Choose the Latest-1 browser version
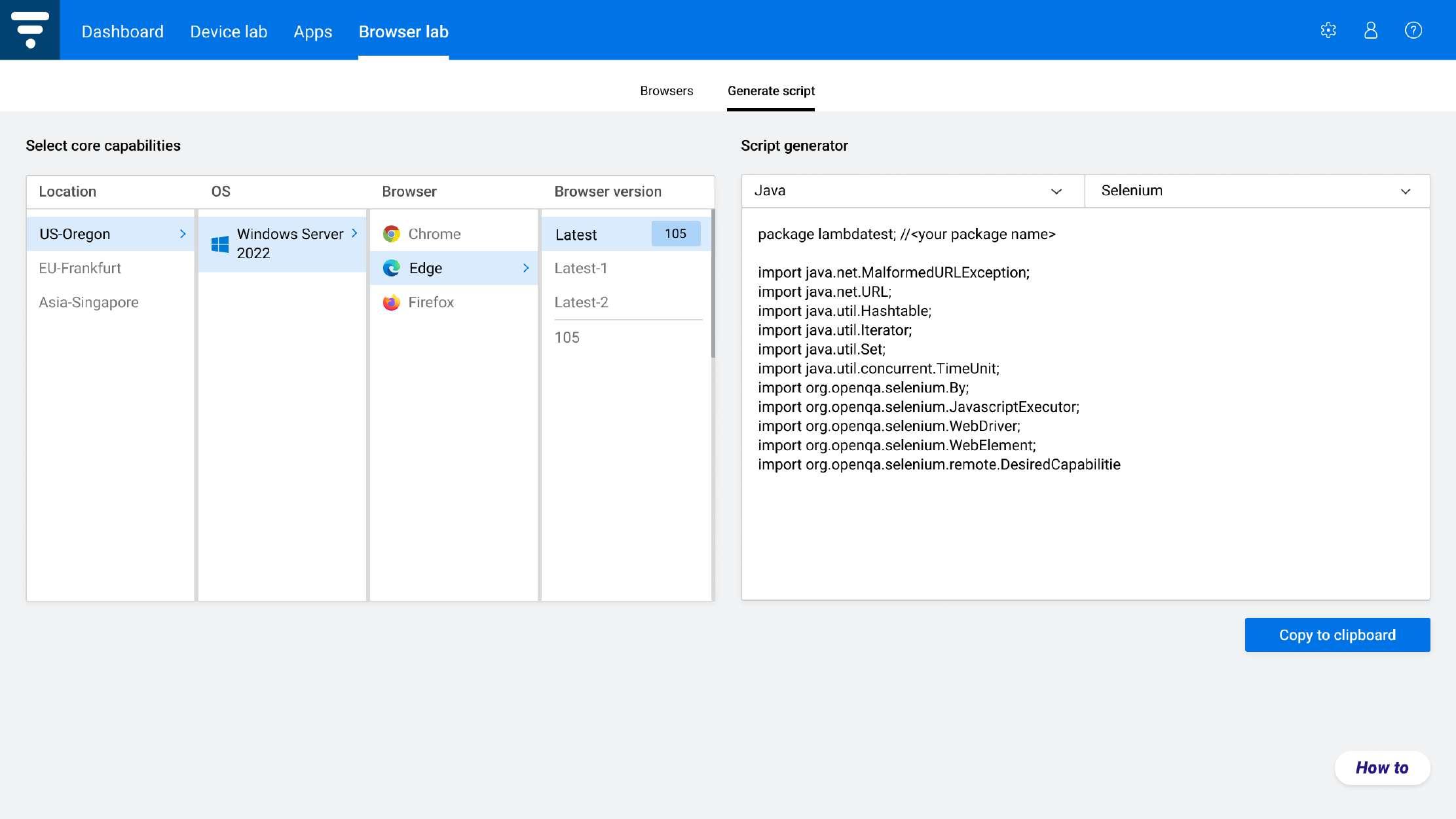The height and width of the screenshot is (819, 1456). (x=580, y=268)
